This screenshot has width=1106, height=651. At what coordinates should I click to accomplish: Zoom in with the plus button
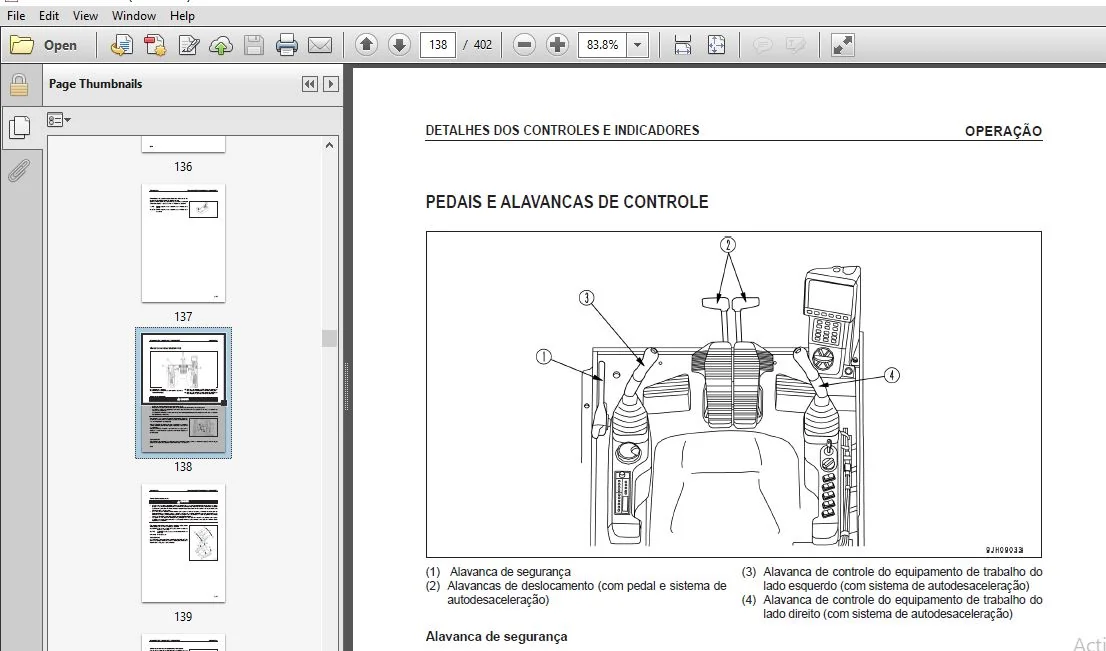pos(557,45)
